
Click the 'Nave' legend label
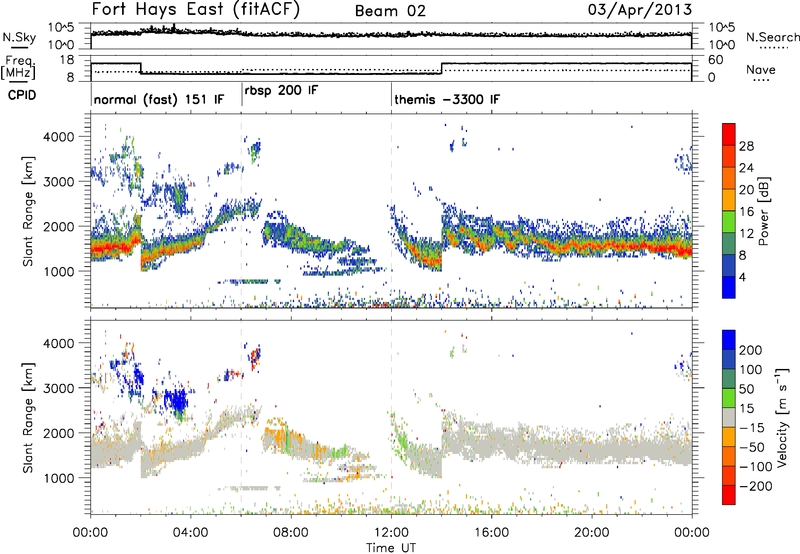pyautogui.click(x=761, y=69)
